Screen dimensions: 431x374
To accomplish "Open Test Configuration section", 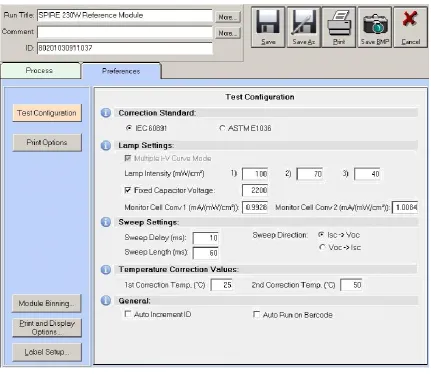I will pos(47,113).
